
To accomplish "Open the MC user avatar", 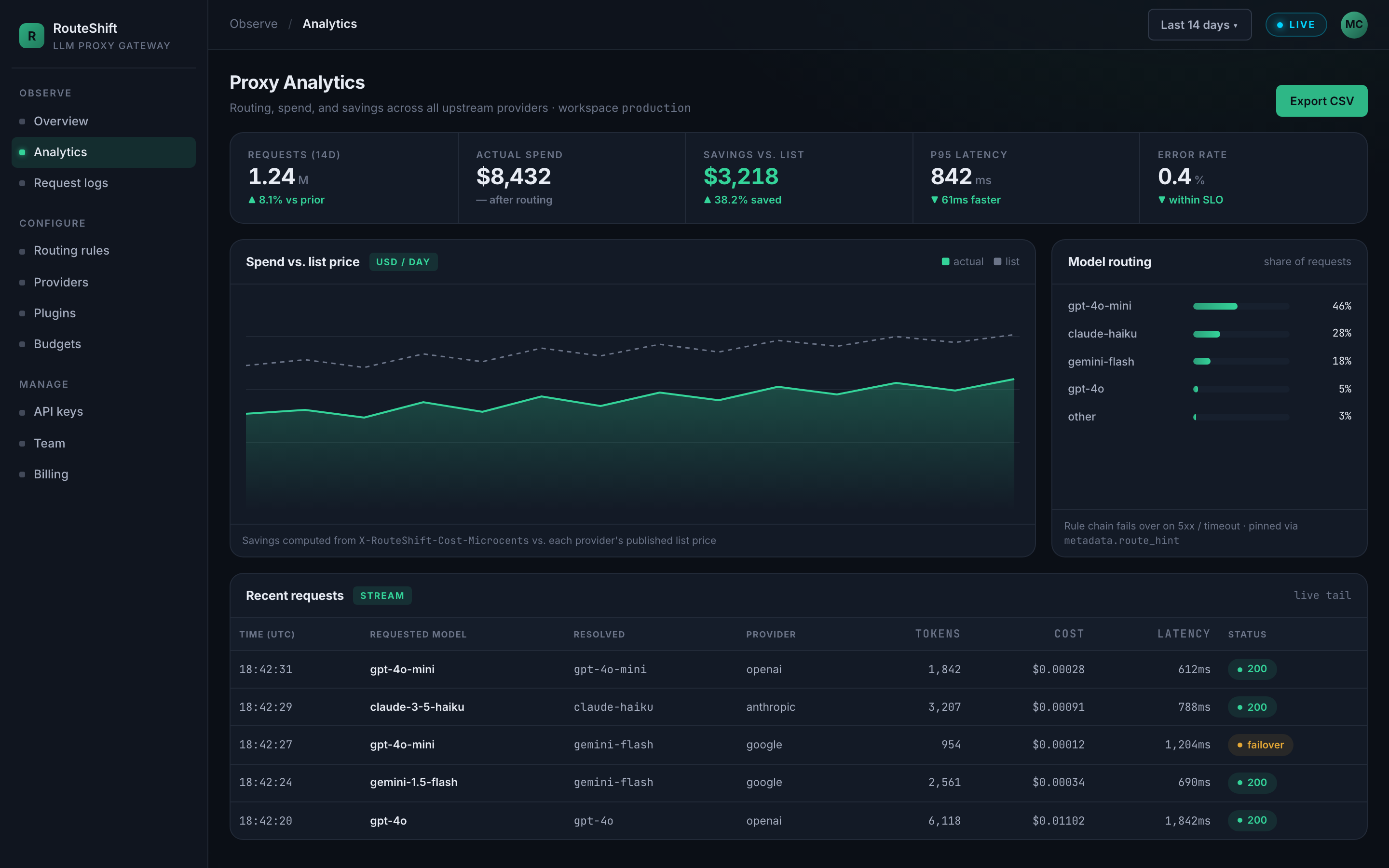I will pyautogui.click(x=1353, y=25).
